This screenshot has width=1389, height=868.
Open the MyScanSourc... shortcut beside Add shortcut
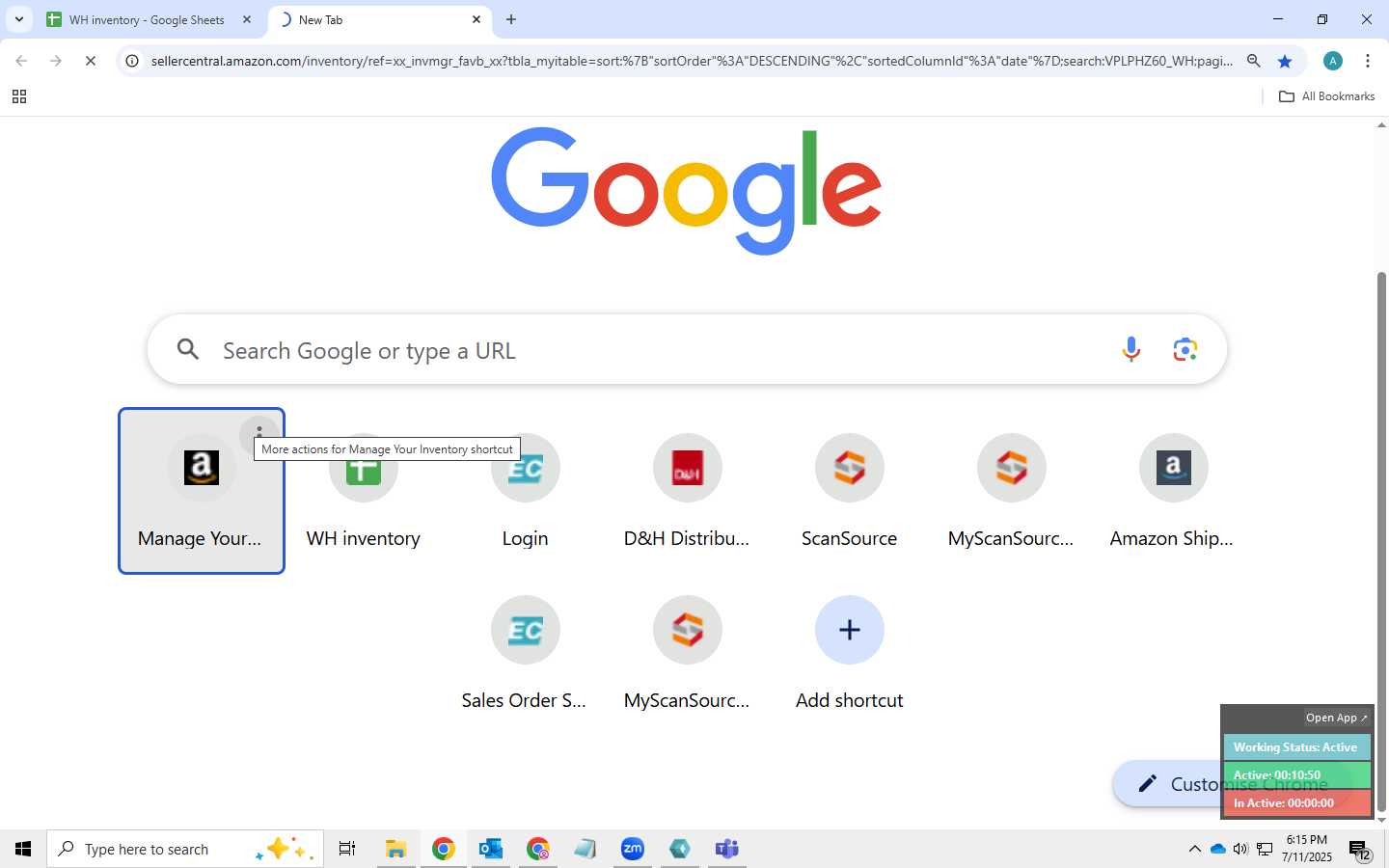(x=687, y=653)
